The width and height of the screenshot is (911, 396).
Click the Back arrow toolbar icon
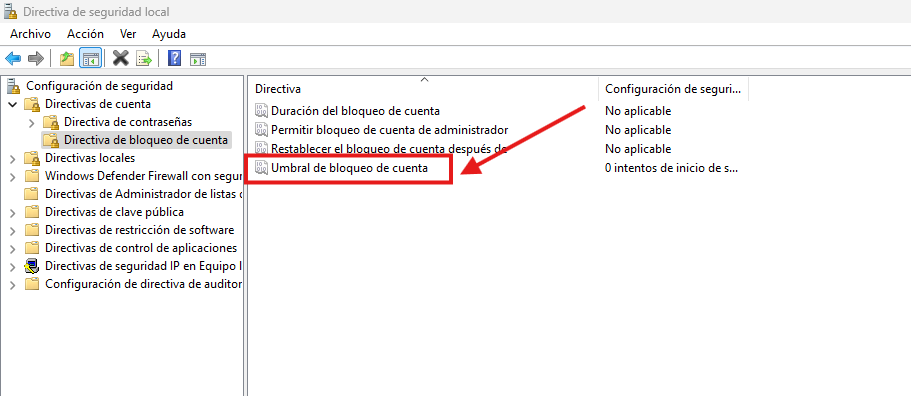pos(13,58)
